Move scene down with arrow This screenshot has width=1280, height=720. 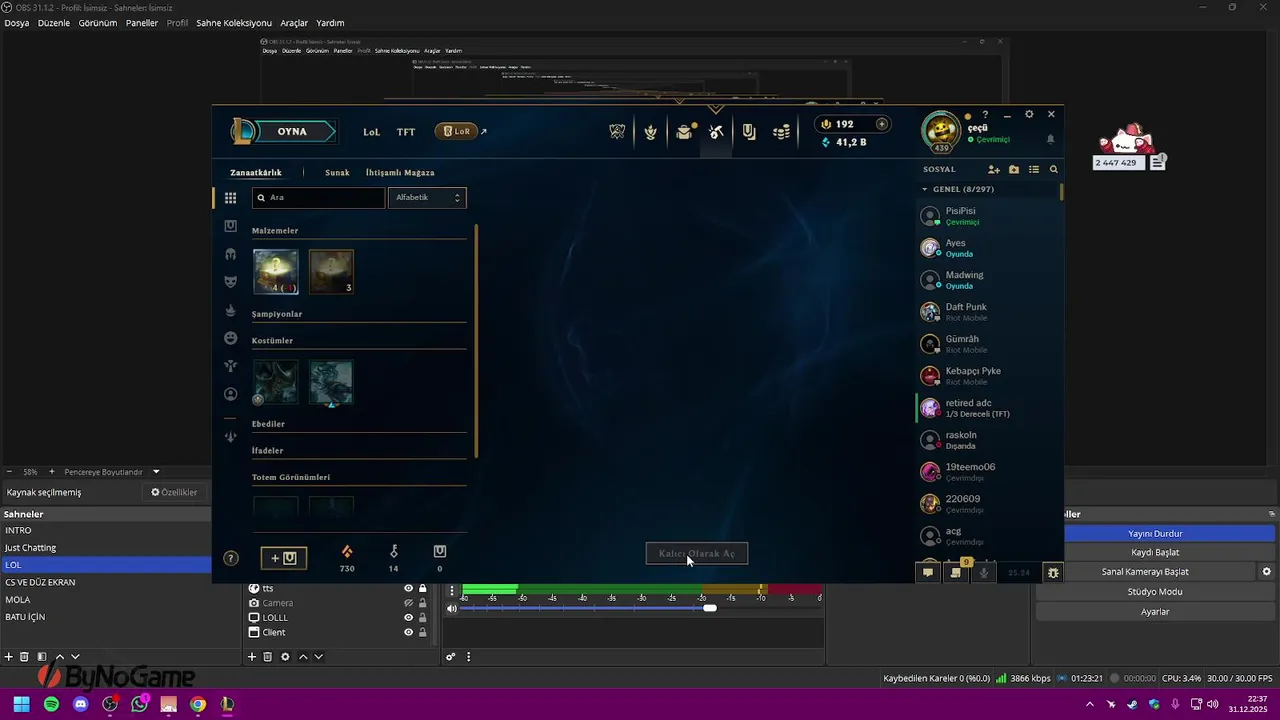[x=75, y=657]
